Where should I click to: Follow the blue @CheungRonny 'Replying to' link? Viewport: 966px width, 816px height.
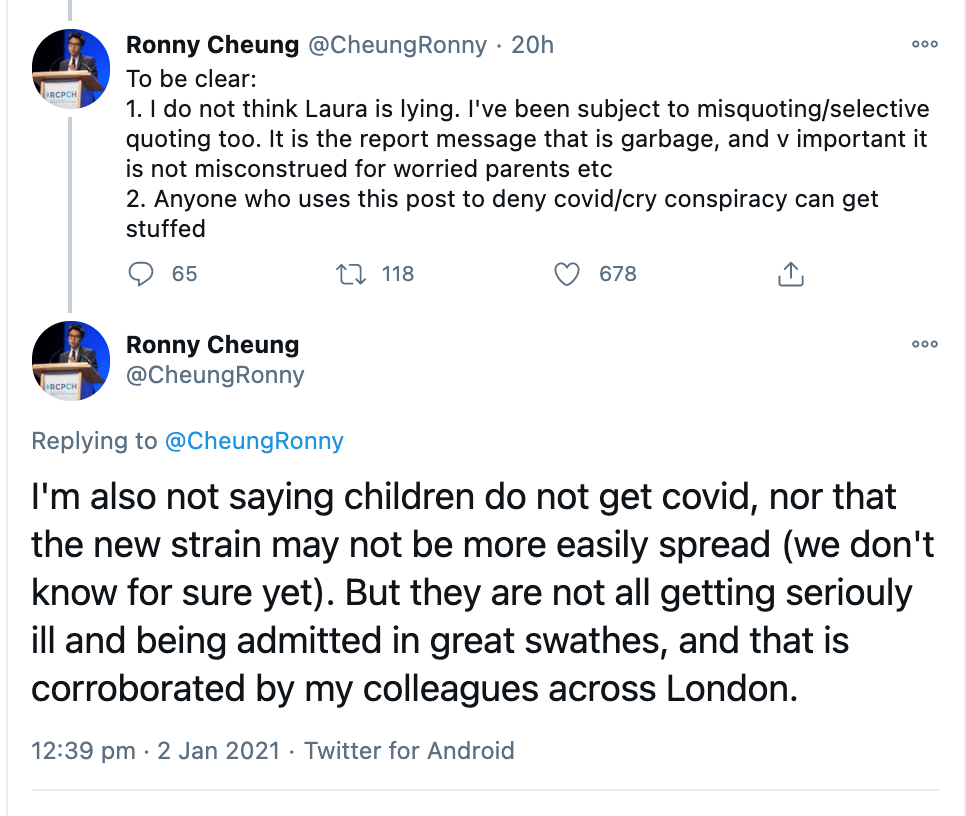[253, 441]
